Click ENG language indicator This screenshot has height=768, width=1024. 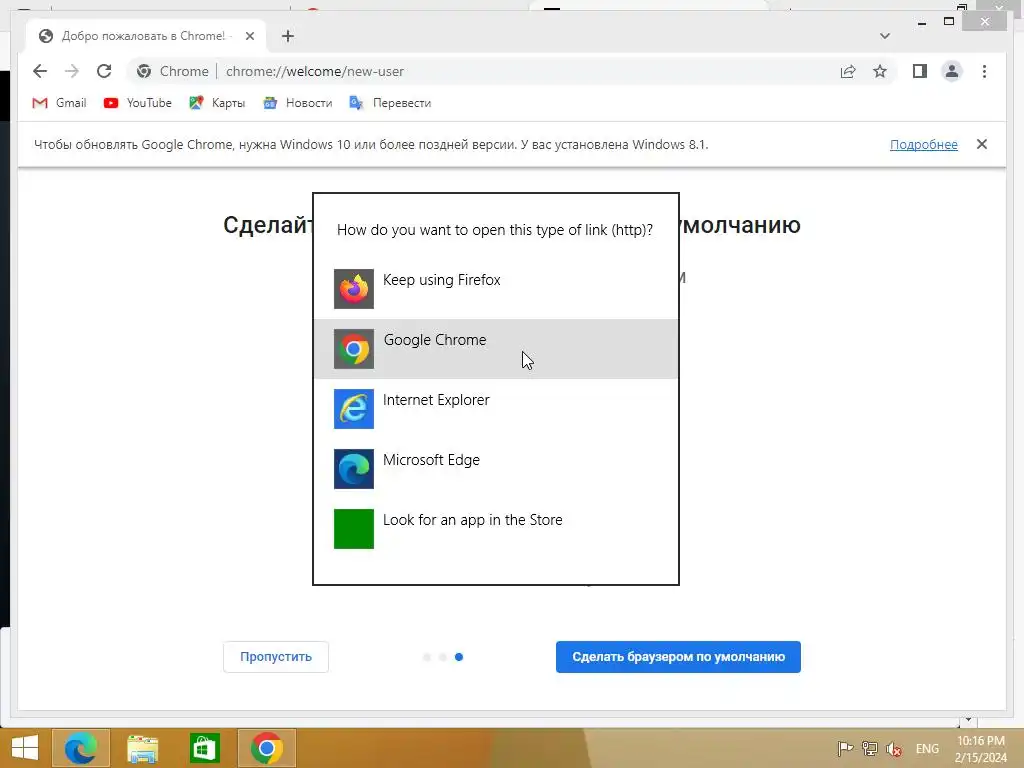[927, 749]
